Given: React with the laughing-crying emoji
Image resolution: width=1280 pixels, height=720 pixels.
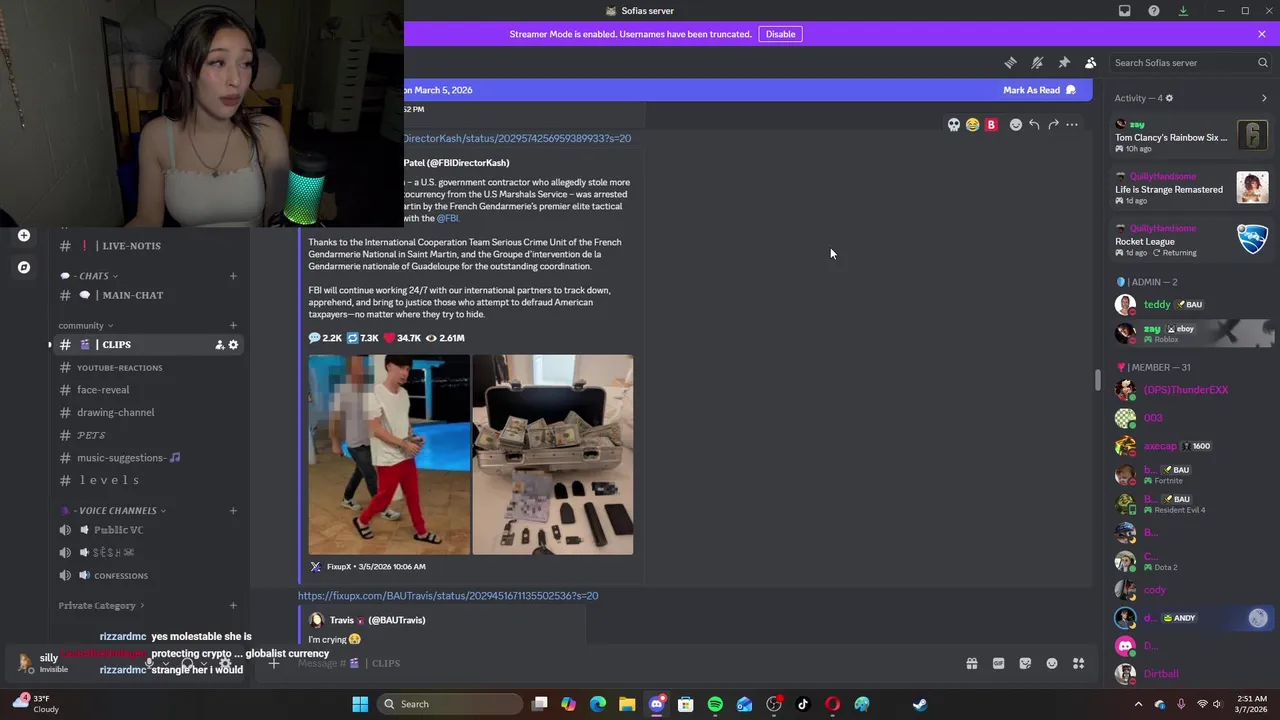Looking at the screenshot, I should [972, 125].
